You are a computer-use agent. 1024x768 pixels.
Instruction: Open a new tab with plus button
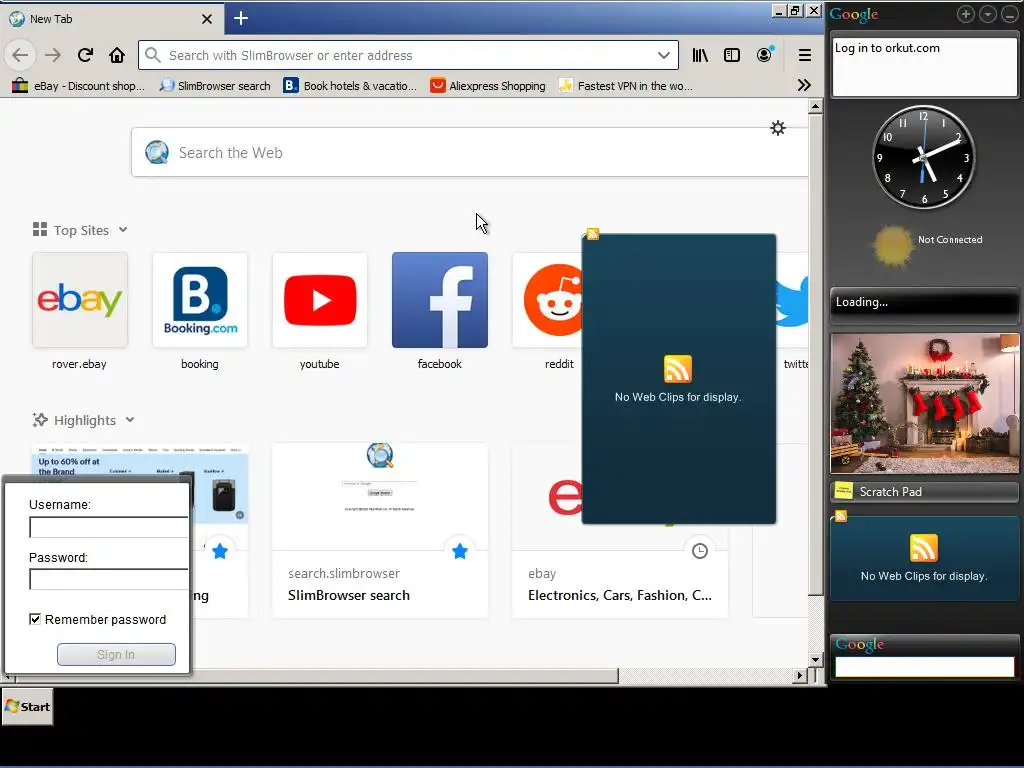click(x=240, y=18)
